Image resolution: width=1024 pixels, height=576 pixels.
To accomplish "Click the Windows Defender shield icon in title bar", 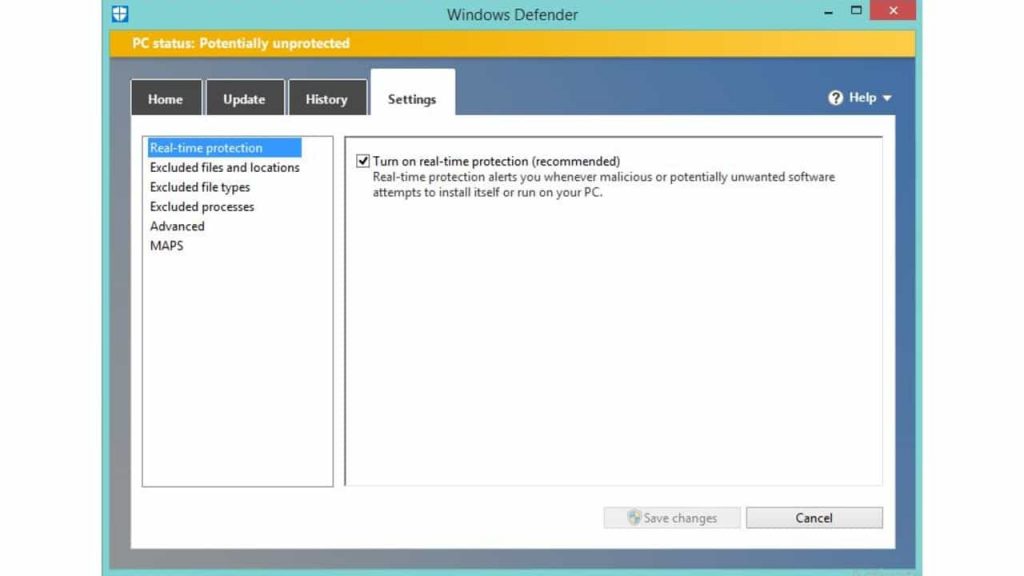I will click(x=120, y=14).
